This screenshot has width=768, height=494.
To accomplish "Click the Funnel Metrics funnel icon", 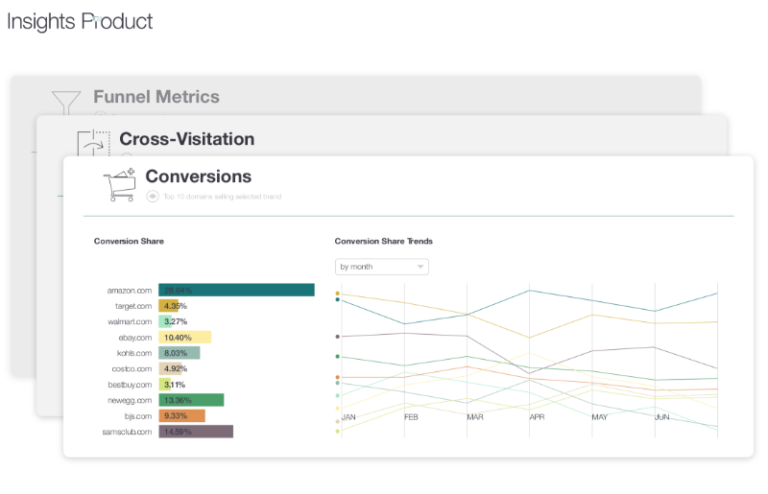I will 66,102.
